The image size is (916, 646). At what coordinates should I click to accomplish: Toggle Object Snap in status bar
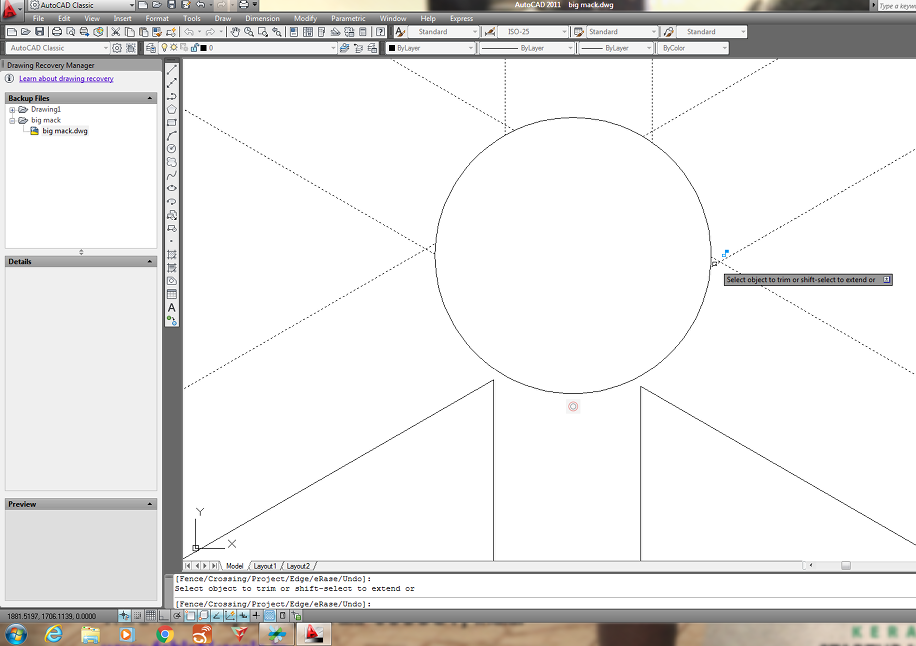point(190,616)
